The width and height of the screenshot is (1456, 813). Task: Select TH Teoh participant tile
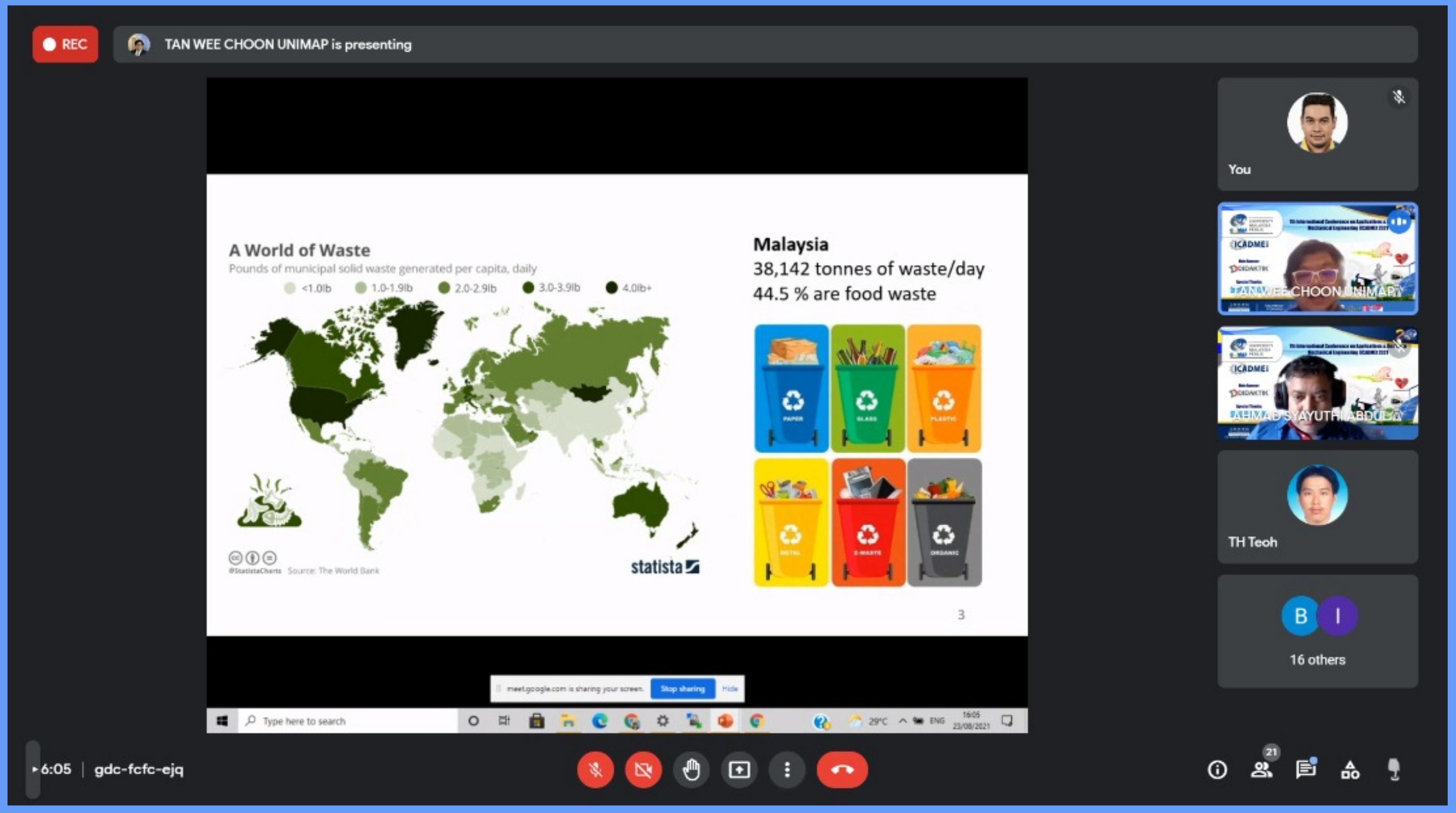[x=1317, y=507]
